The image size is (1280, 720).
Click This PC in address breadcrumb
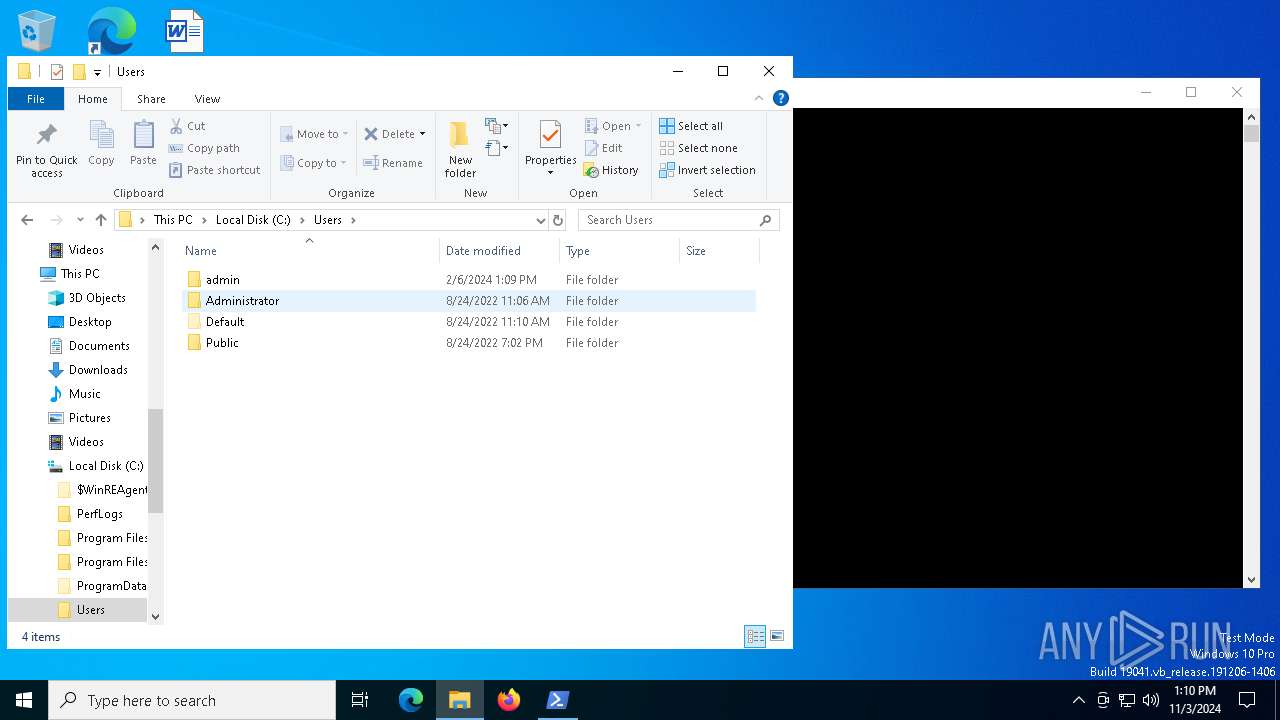[173, 220]
